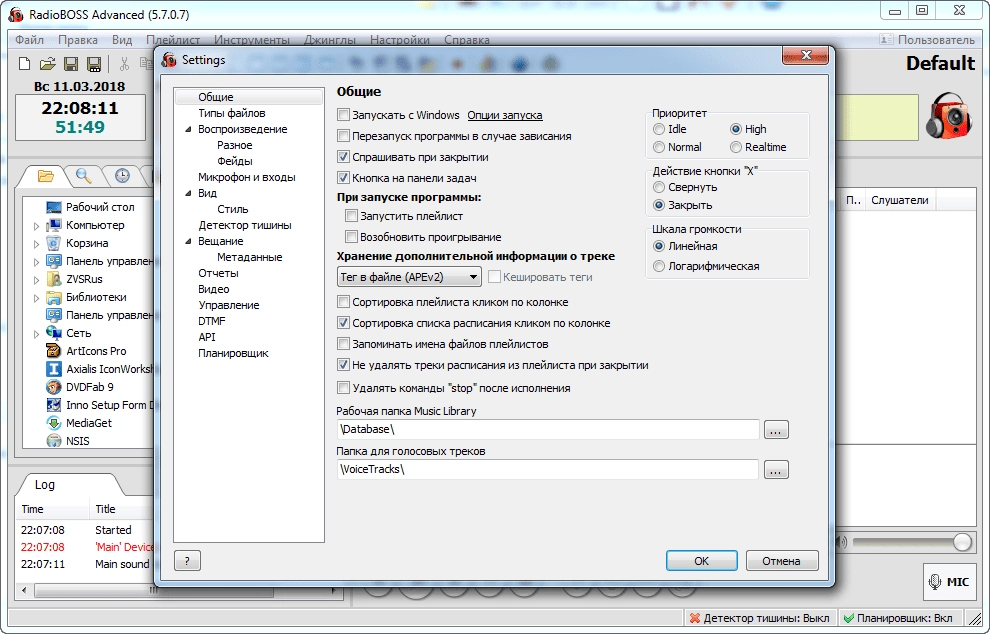Click the Детектор тишины status icon
This screenshot has height=634, width=990.
click(695, 618)
